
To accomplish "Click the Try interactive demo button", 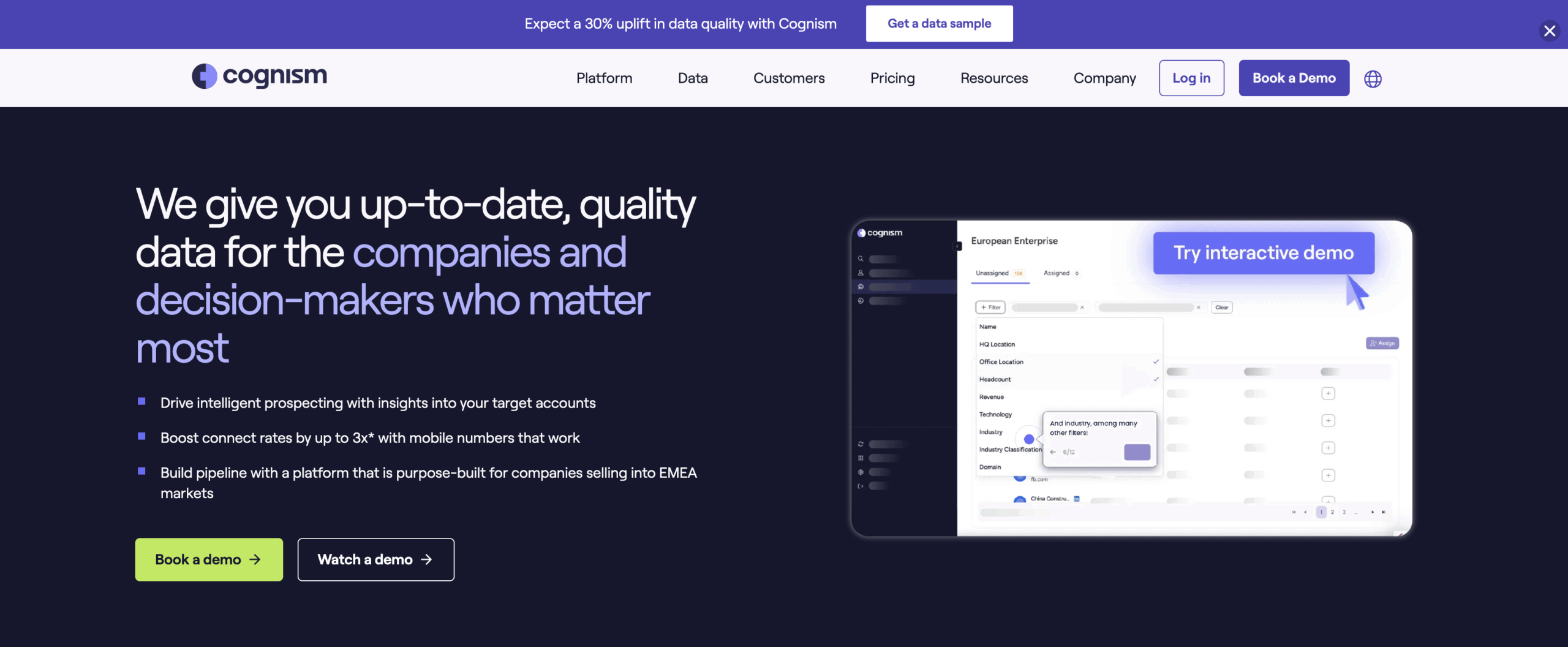I will pos(1263,252).
